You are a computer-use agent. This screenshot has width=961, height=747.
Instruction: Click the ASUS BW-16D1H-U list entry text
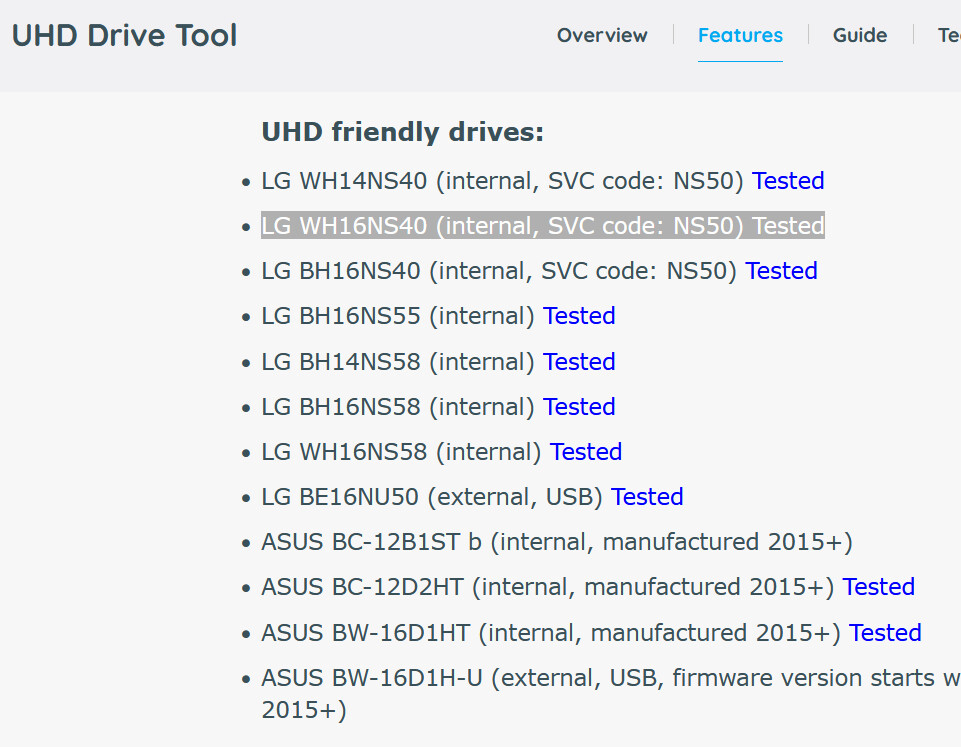(600, 678)
